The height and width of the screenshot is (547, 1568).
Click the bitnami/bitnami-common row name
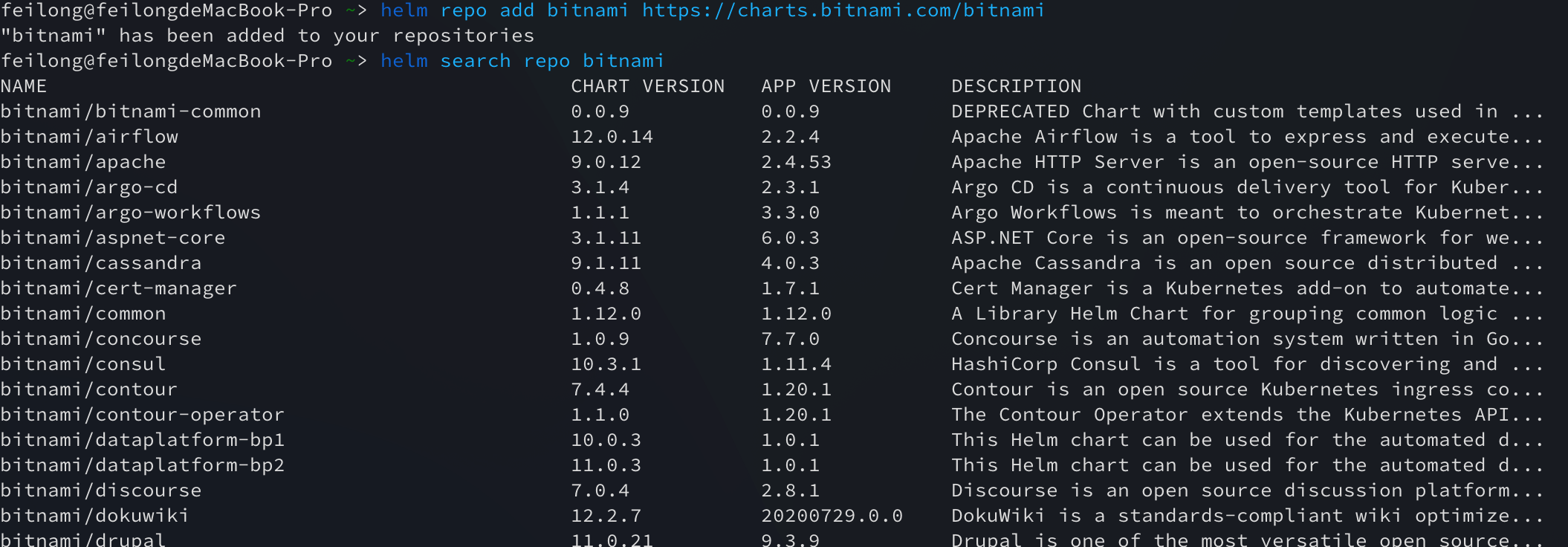[131, 111]
